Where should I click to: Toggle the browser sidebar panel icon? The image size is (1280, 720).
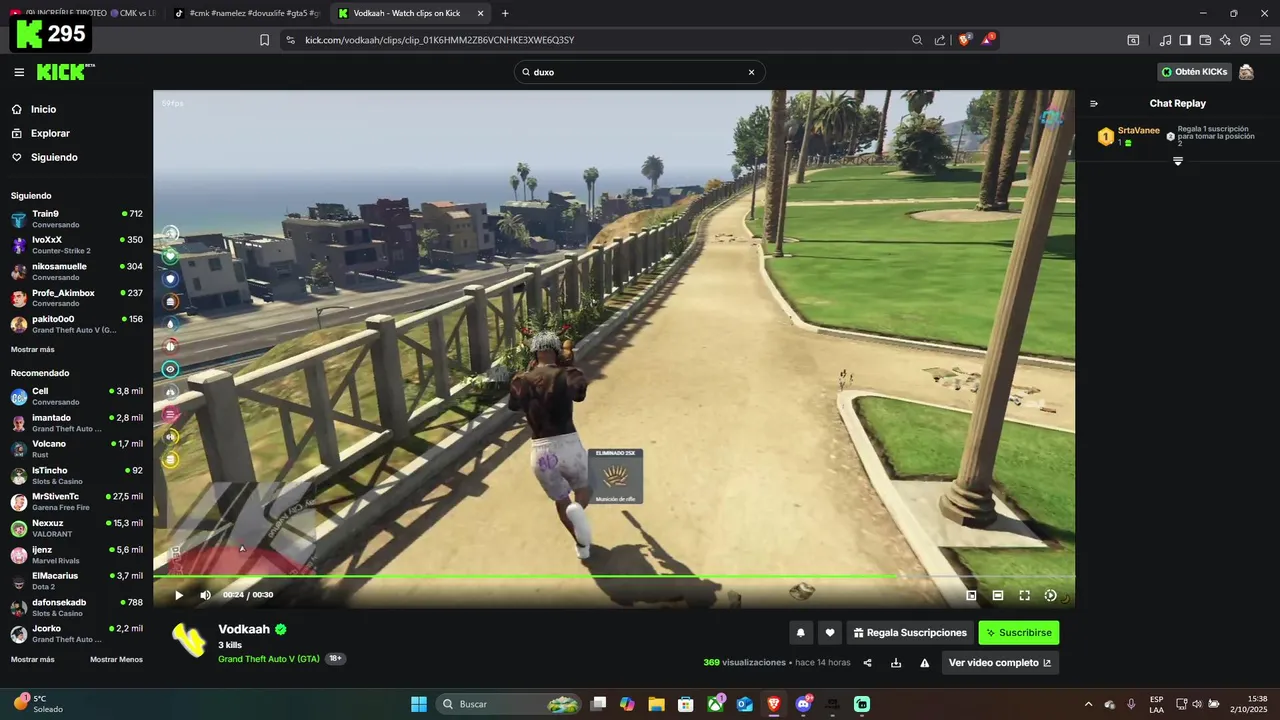pyautogui.click(x=1185, y=40)
